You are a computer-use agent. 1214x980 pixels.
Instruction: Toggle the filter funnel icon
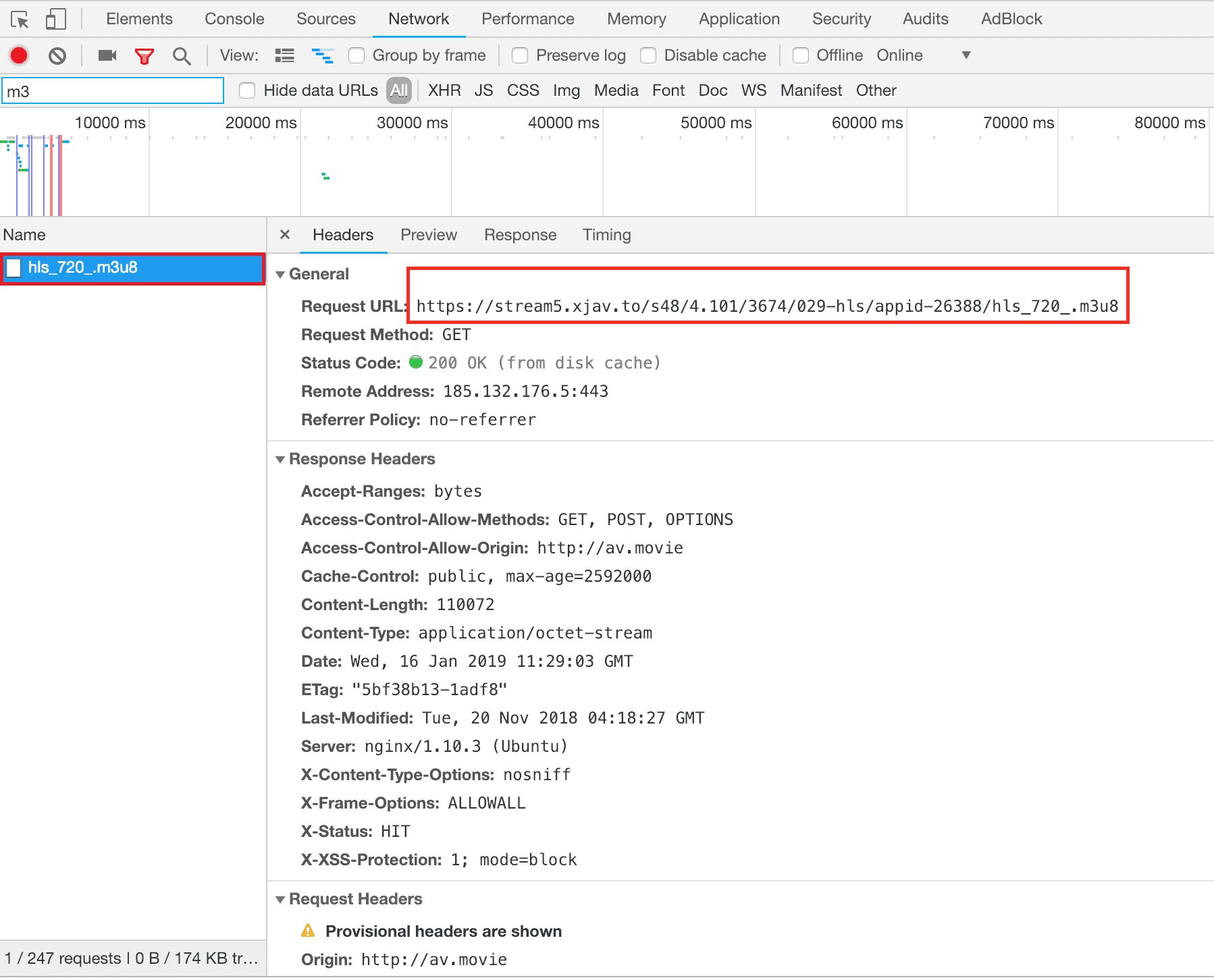[144, 55]
